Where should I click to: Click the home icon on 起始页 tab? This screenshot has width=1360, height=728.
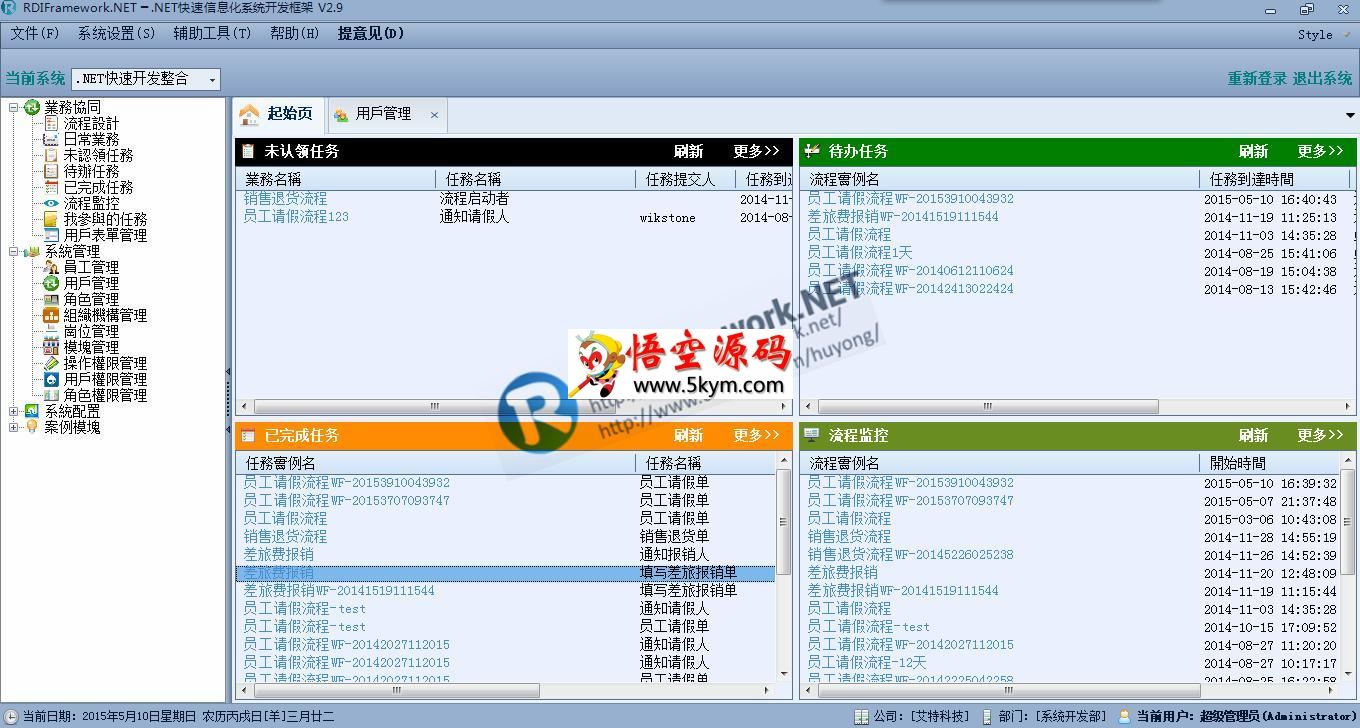(x=250, y=114)
